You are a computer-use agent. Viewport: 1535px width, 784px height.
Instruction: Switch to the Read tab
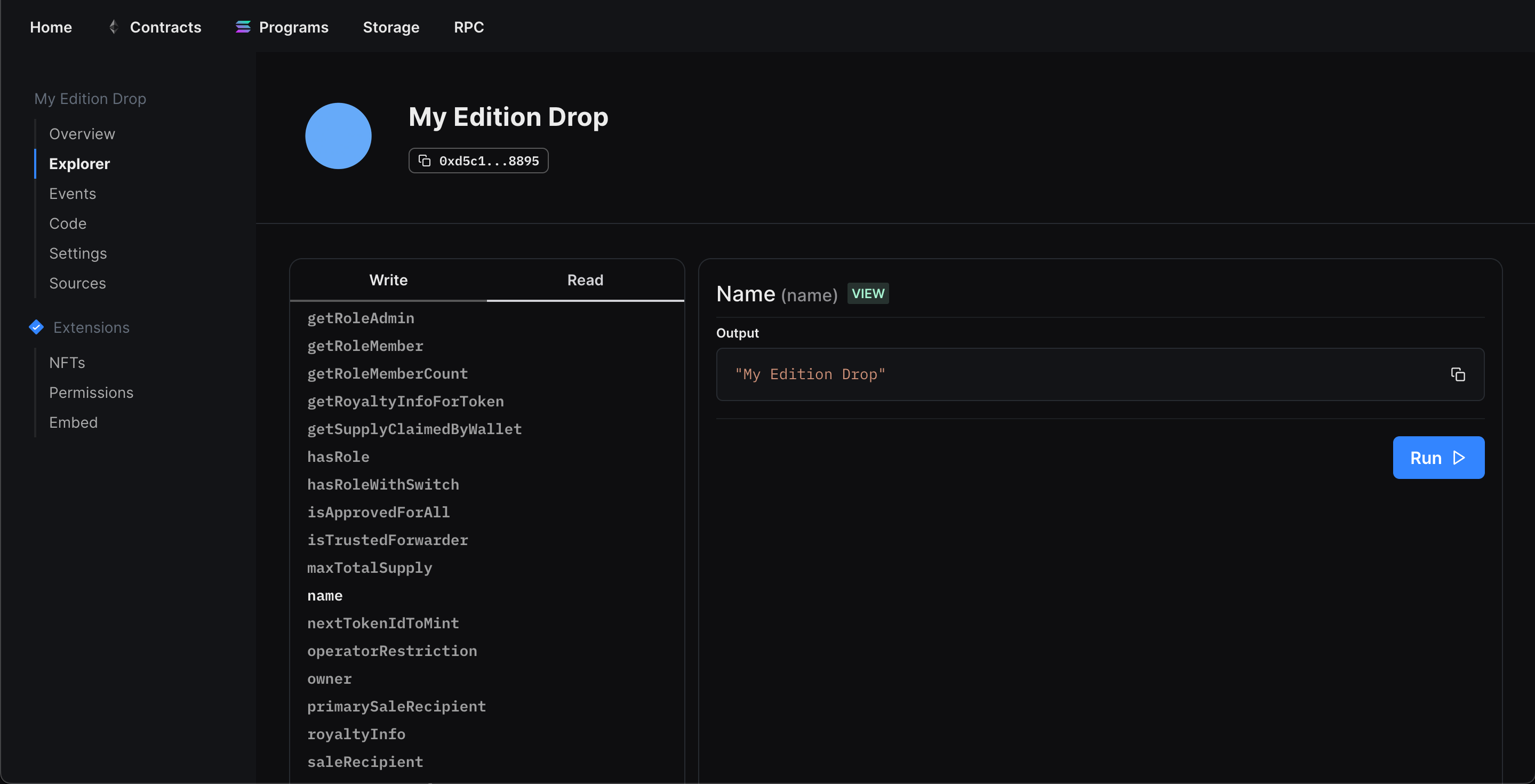[585, 279]
